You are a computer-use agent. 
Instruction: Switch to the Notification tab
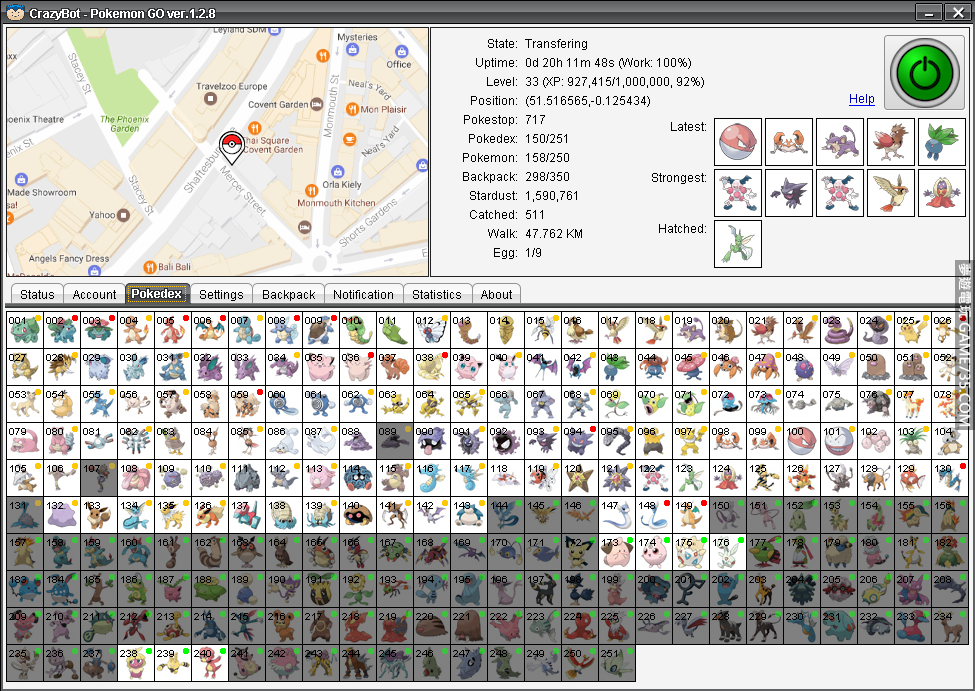point(363,295)
